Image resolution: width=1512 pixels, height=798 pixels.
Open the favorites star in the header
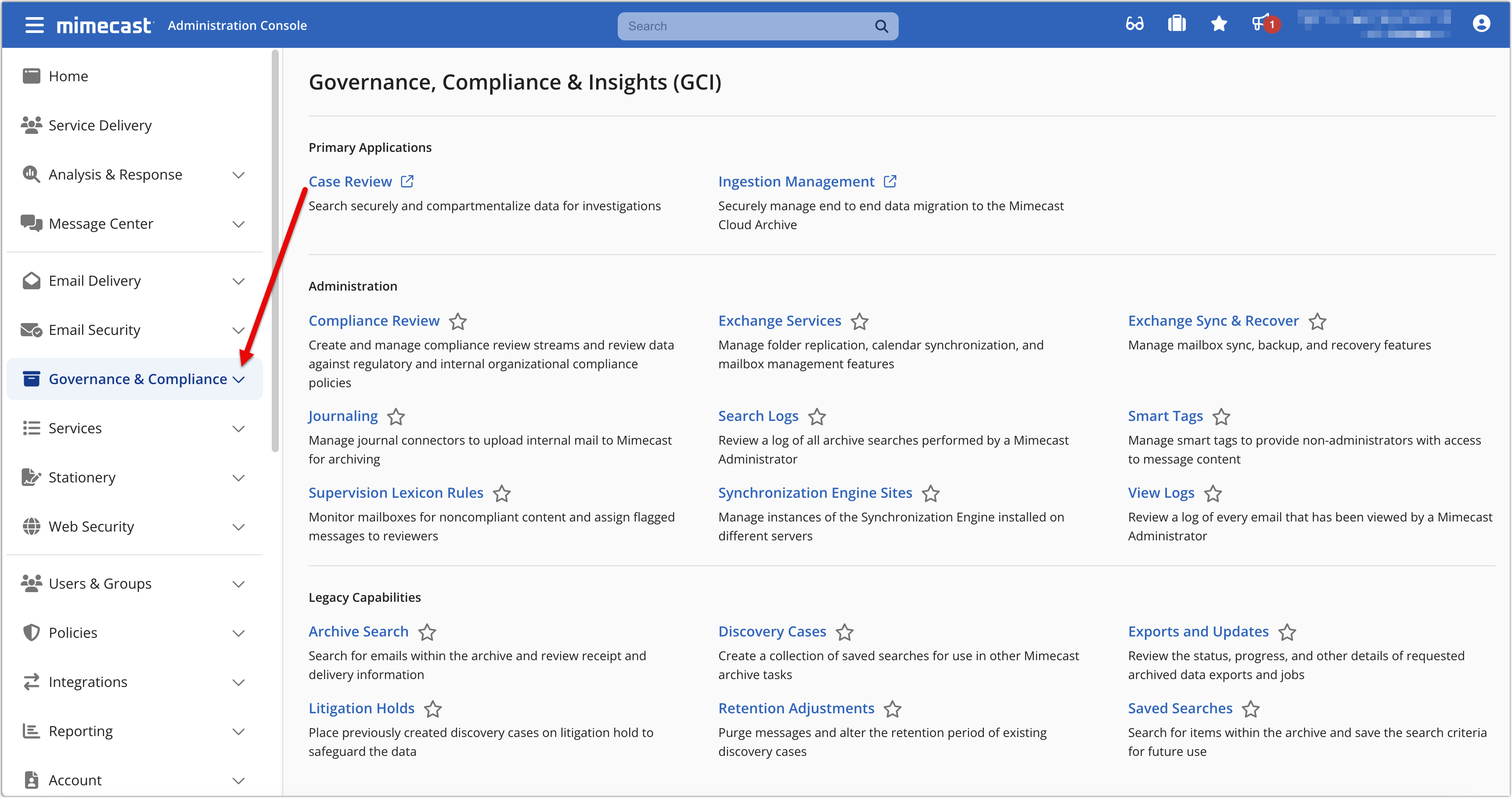pyautogui.click(x=1219, y=24)
